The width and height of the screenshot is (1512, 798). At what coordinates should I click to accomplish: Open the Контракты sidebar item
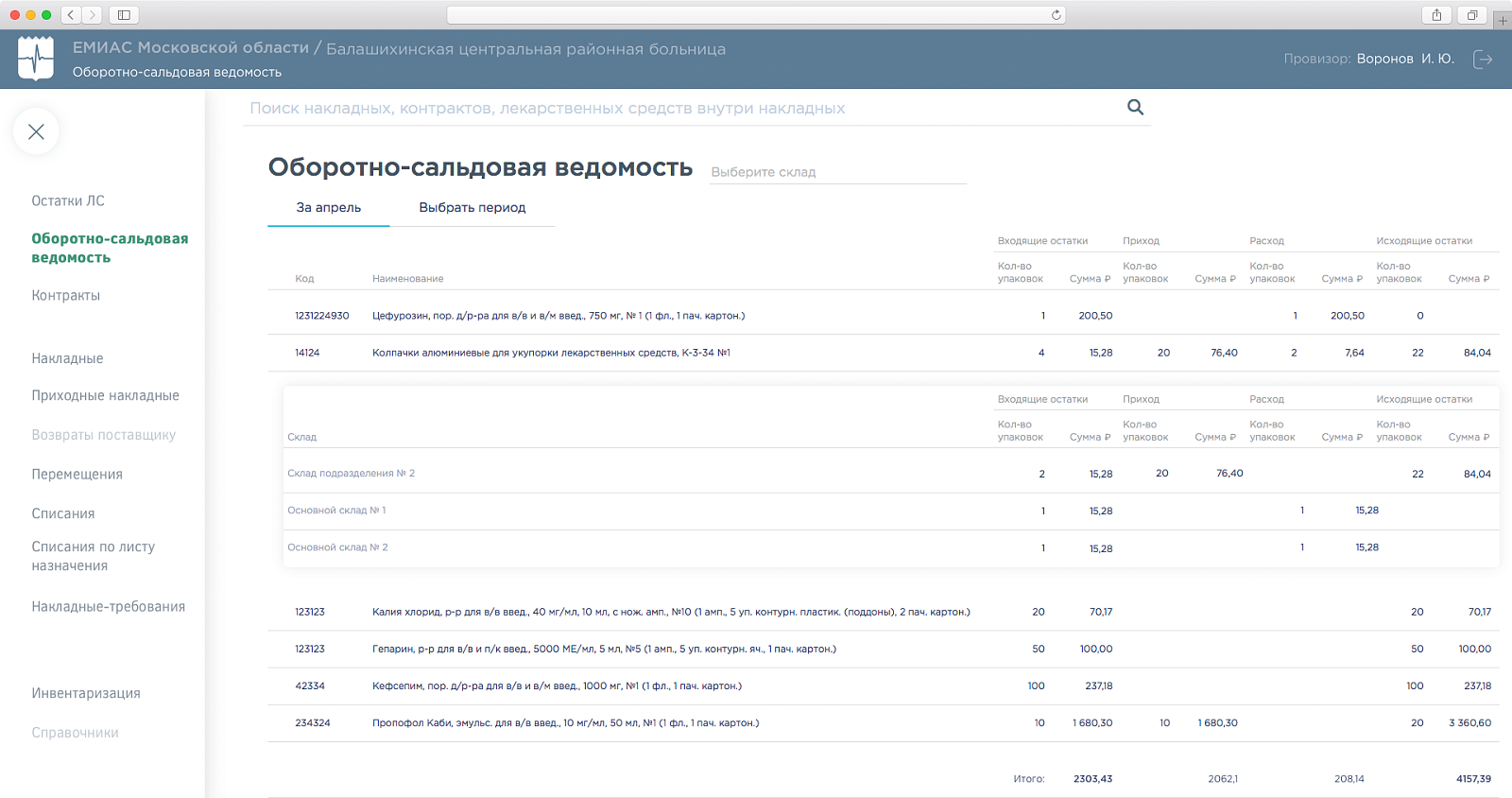tap(65, 295)
